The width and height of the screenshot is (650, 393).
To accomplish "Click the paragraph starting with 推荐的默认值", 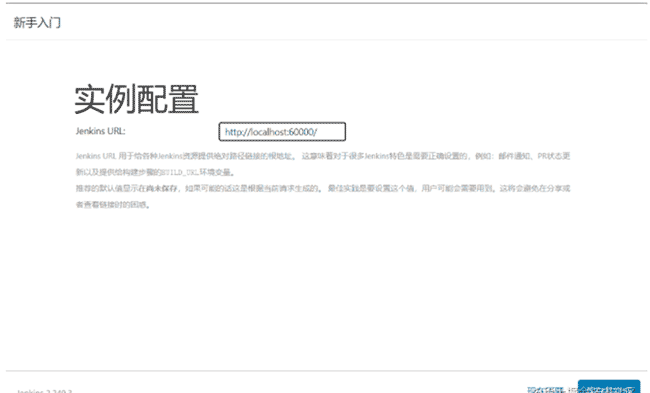I will point(323,196).
